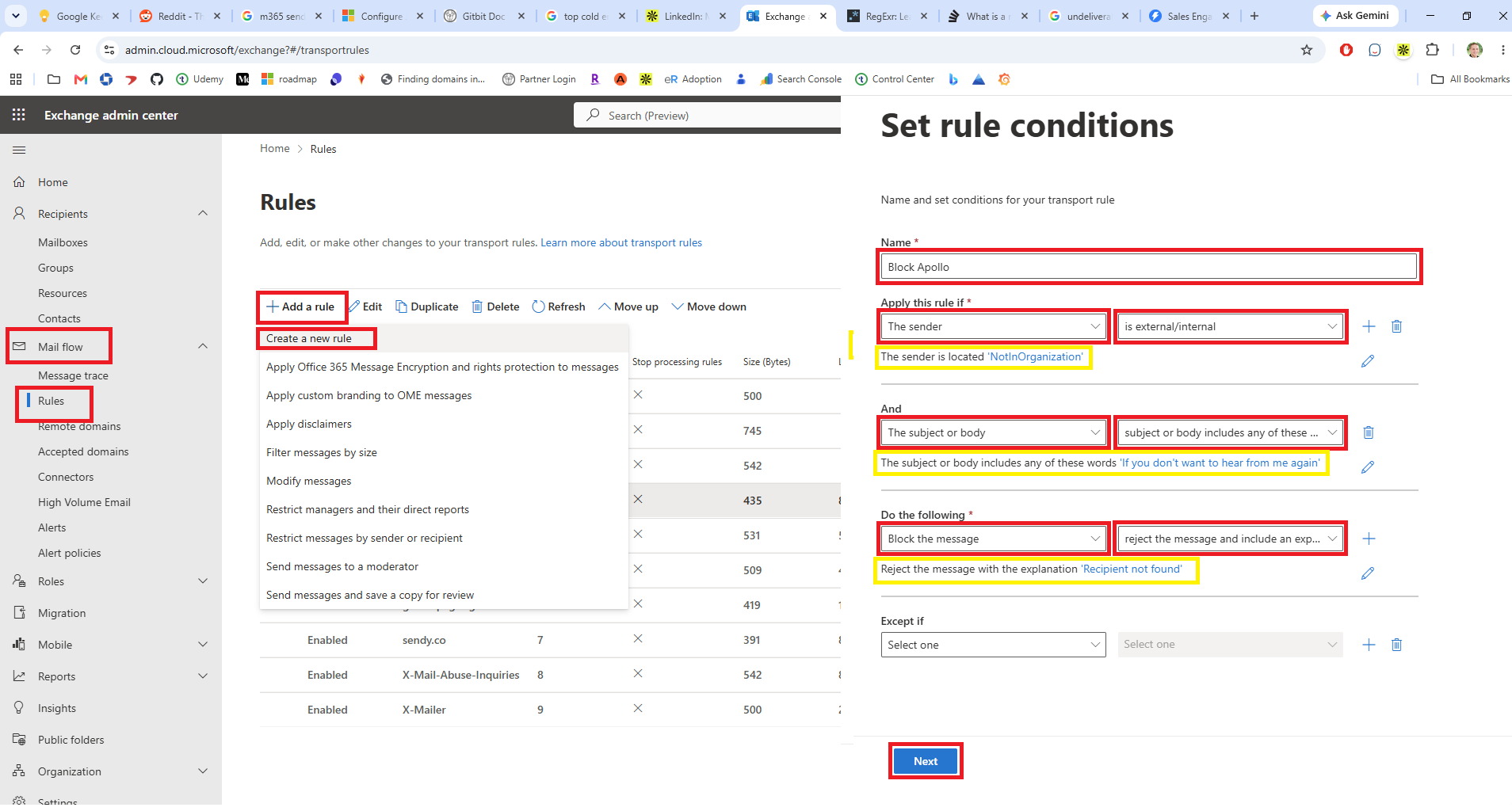
Task: Open new browser tab
Action: click(x=1254, y=16)
